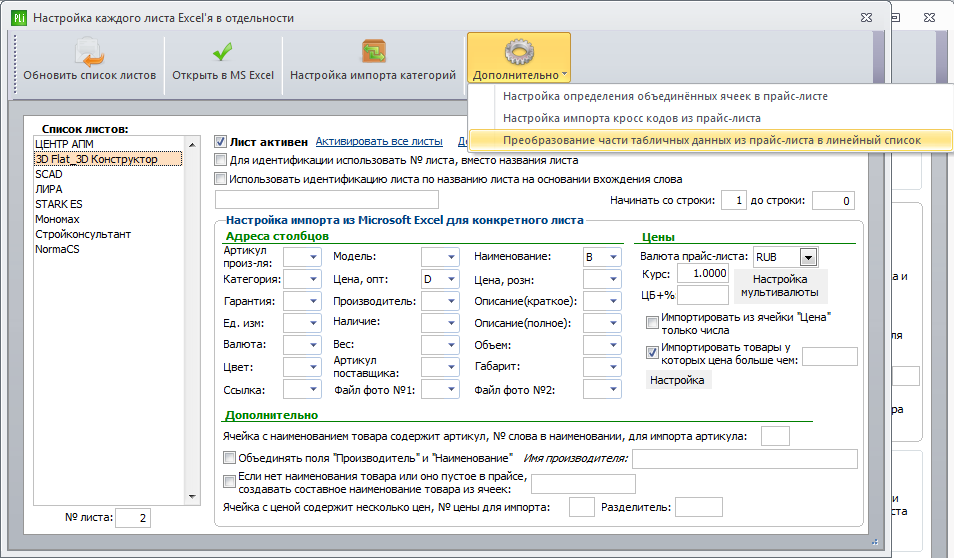Viewport: 954px width, 558px height.
Task: Click sheet list scrollbar down arrow
Action: point(192,497)
